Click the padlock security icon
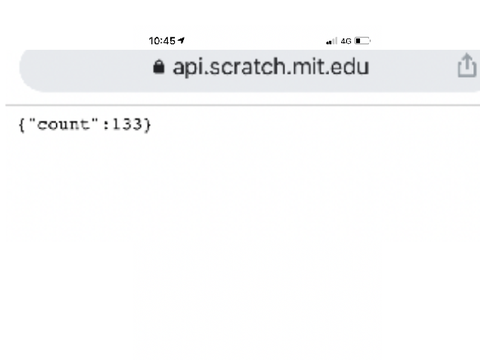The width and height of the screenshot is (480, 360). pos(159,67)
